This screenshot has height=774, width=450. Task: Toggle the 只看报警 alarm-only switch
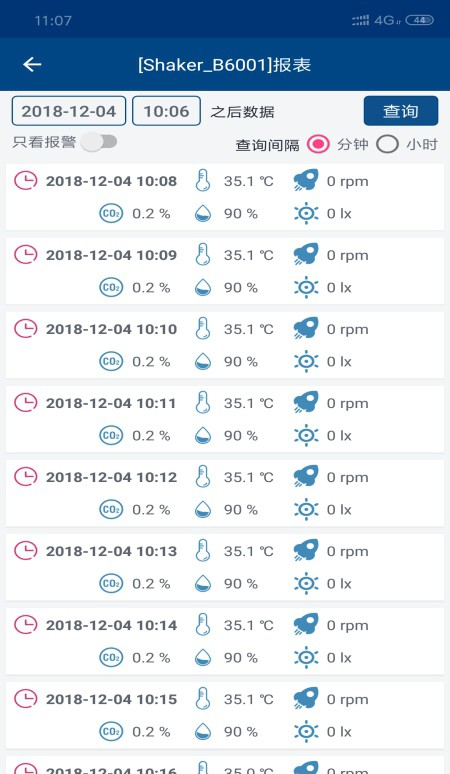99,142
